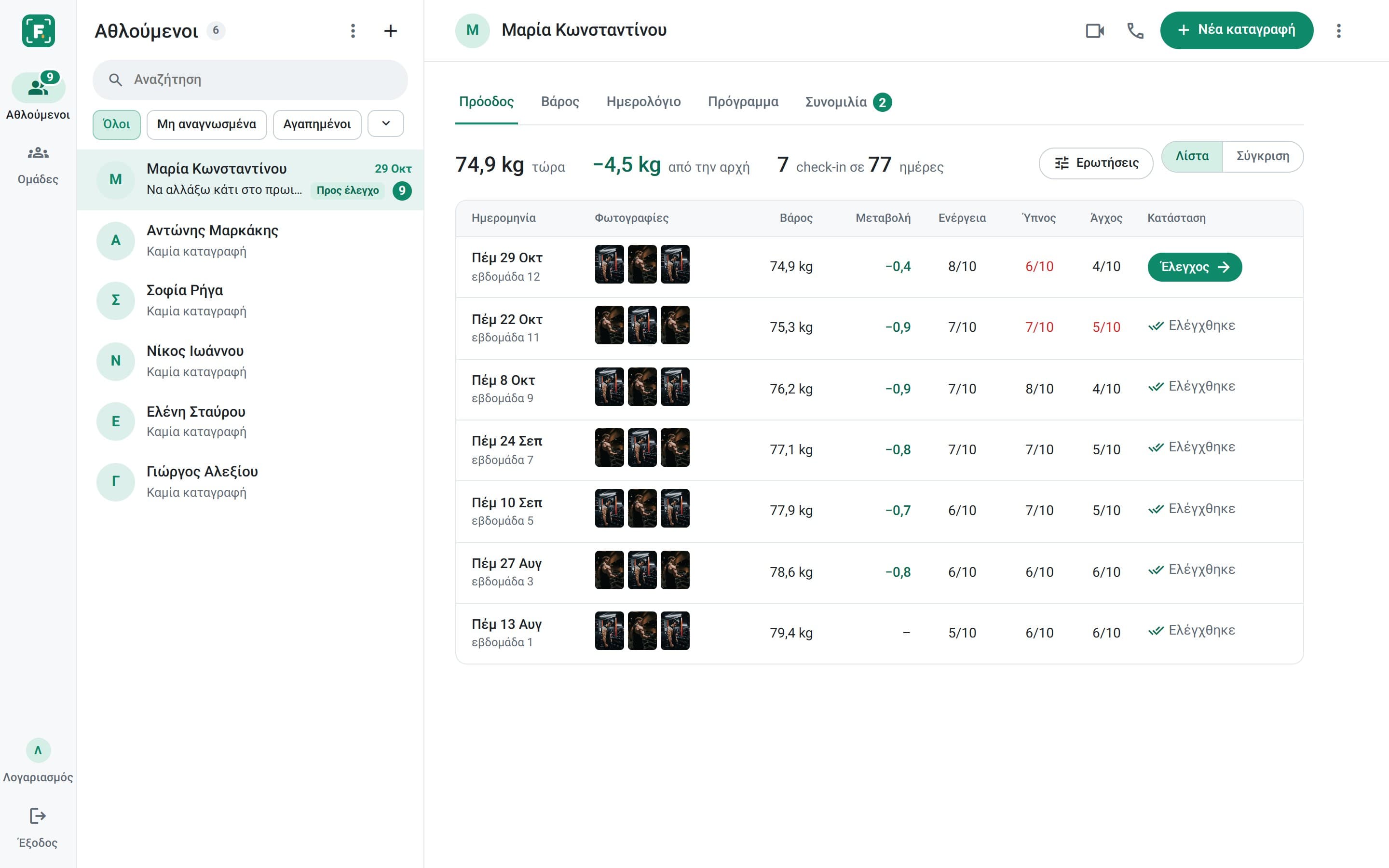Click the app logo in the sidebar

(x=39, y=30)
